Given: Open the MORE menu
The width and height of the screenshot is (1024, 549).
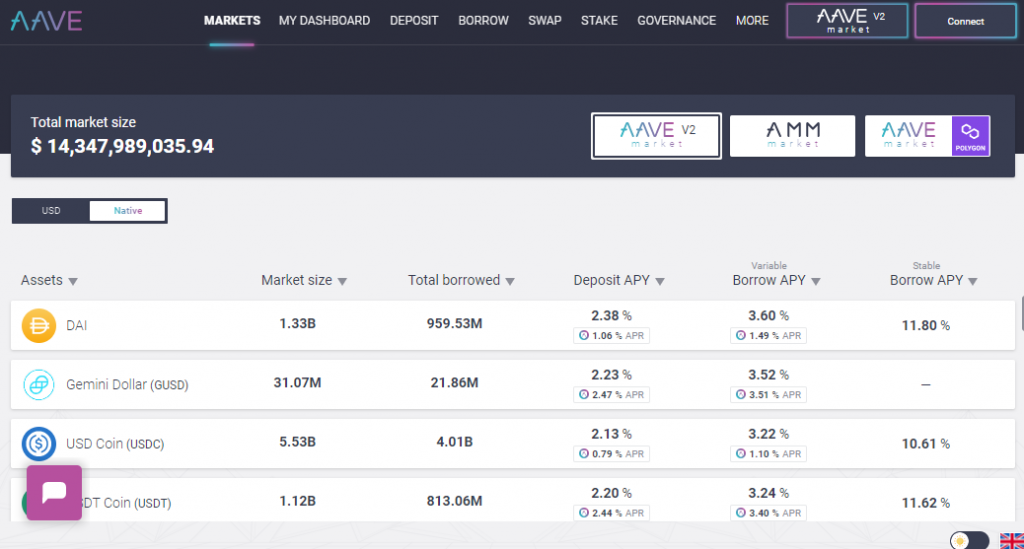Looking at the screenshot, I should [752, 21].
